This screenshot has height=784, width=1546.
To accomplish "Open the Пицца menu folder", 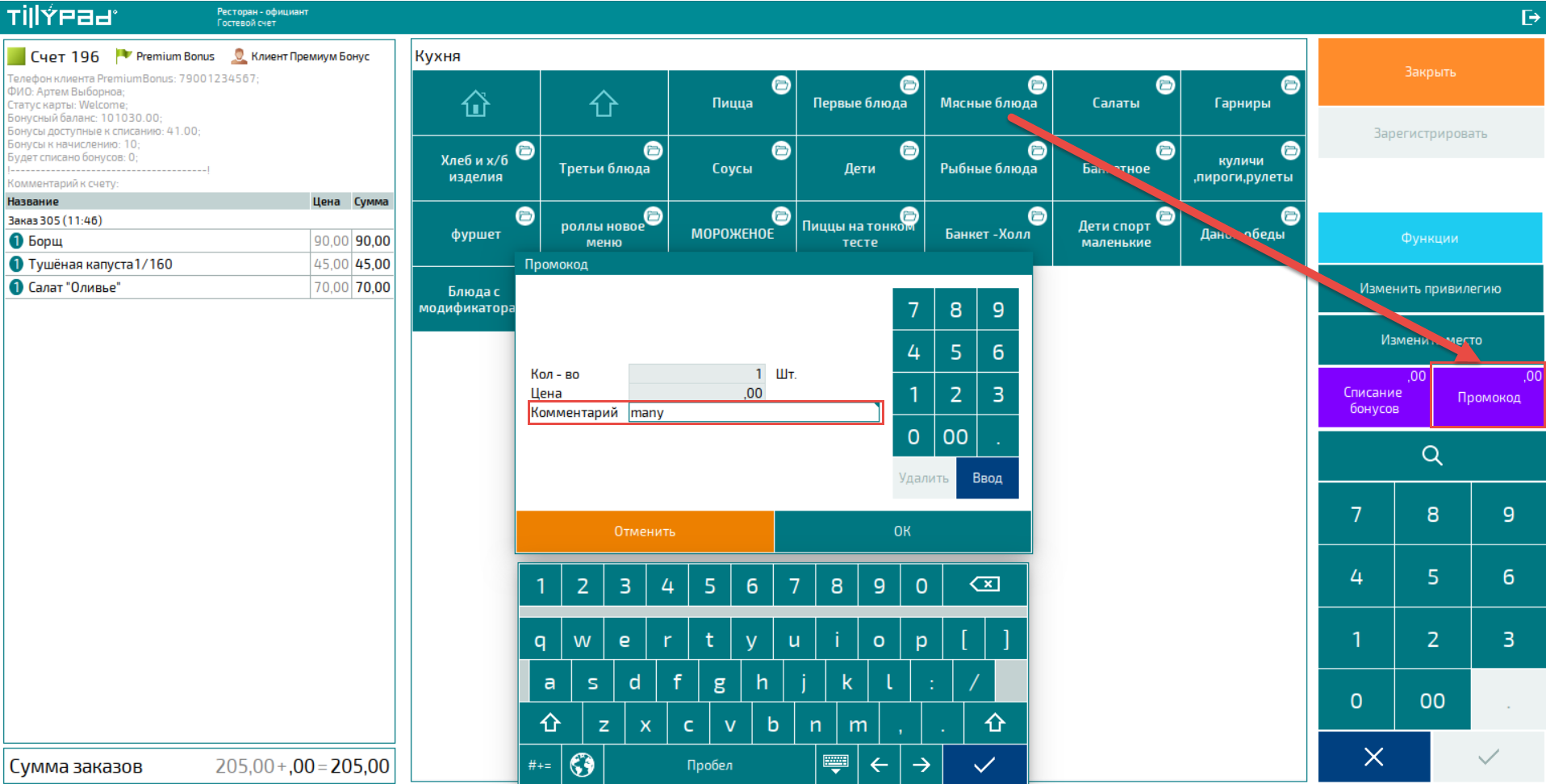I will click(732, 103).
